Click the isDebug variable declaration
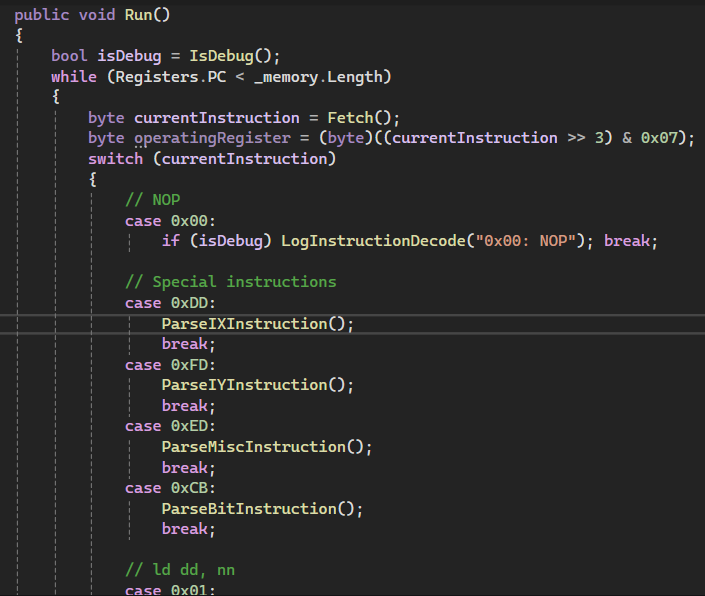This screenshot has height=596, width=705. click(x=129, y=56)
